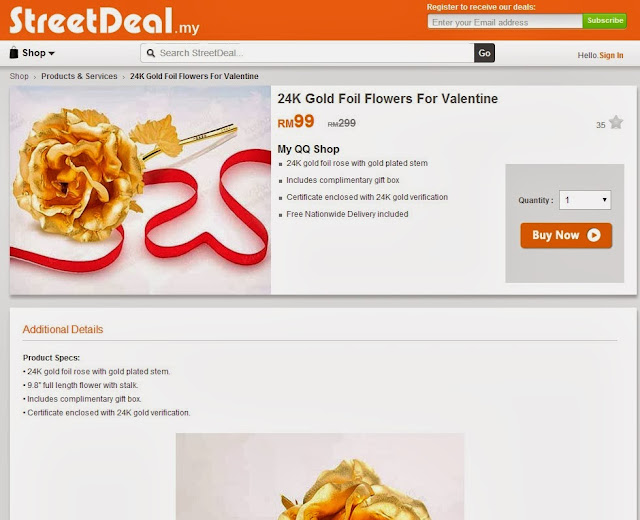This screenshot has height=520, width=640.
Task: Open the main gold rose product image
Action: coord(140,190)
